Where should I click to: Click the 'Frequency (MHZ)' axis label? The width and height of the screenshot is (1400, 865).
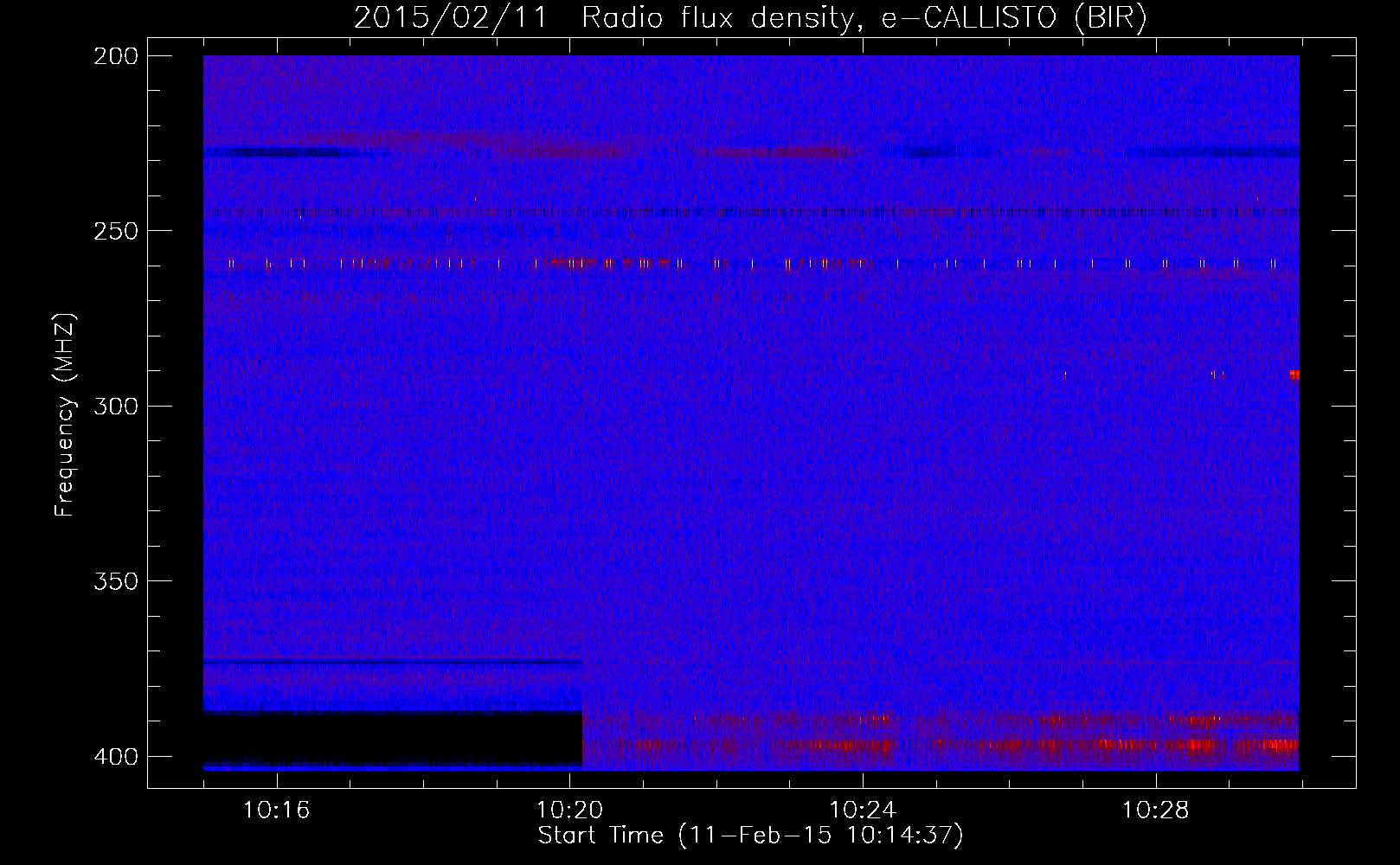click(x=65, y=414)
